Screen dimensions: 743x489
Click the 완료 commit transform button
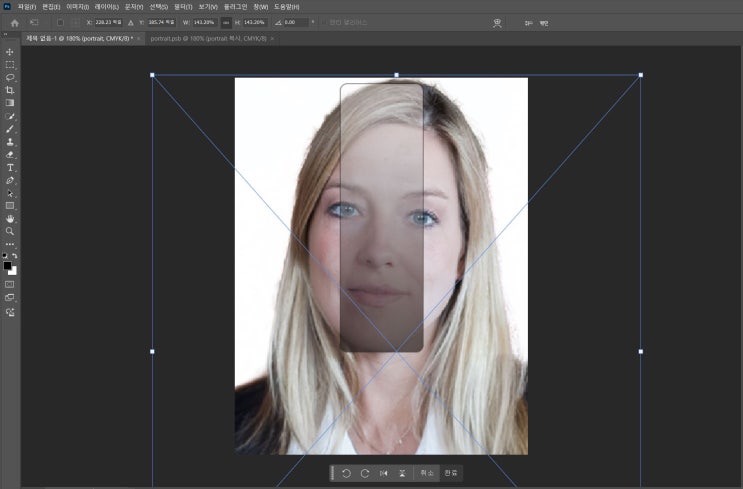tap(452, 473)
